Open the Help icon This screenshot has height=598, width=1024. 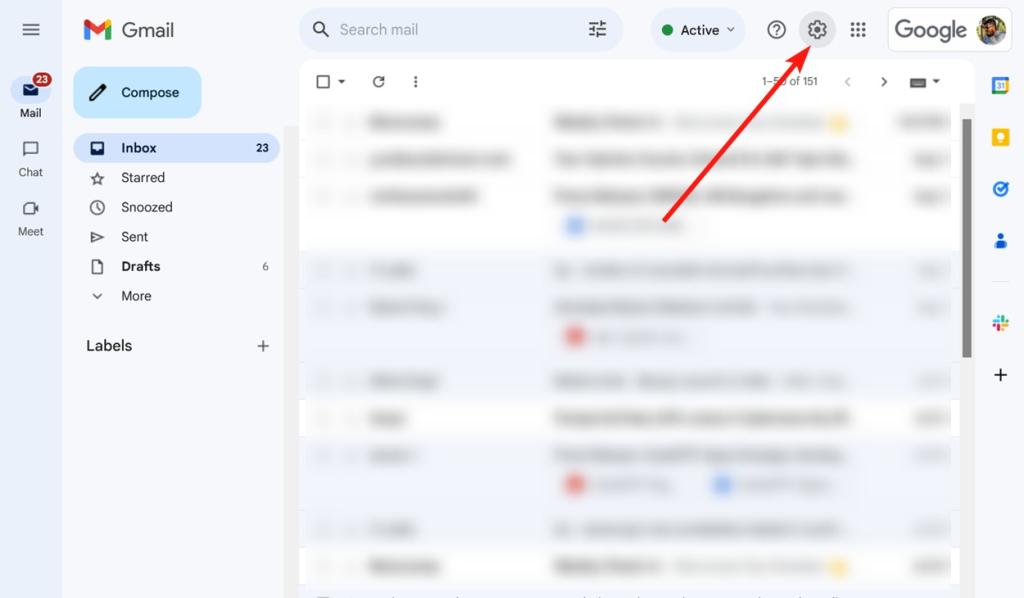pyautogui.click(x=776, y=29)
